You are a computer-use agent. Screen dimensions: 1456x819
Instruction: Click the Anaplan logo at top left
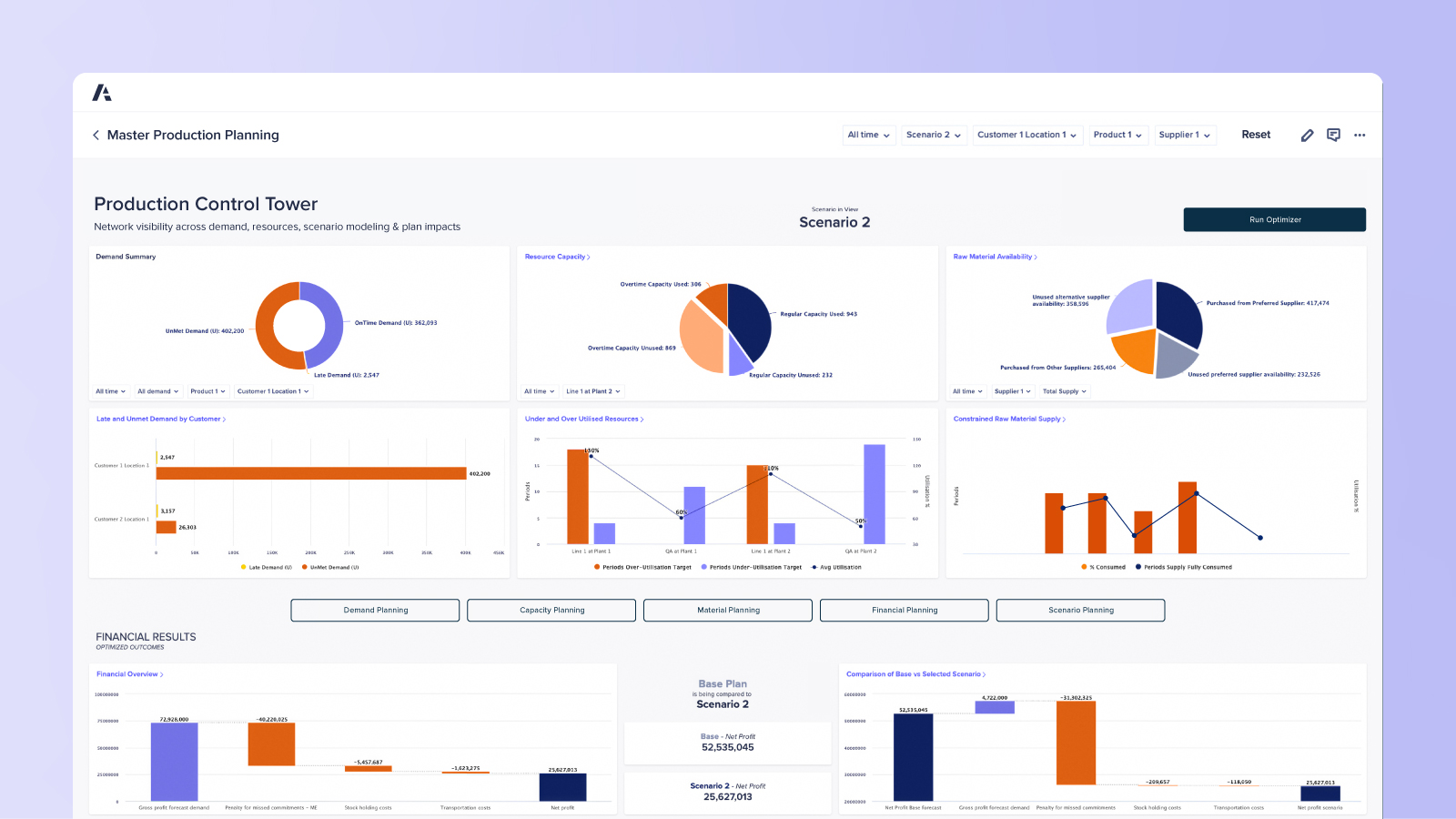[103, 92]
